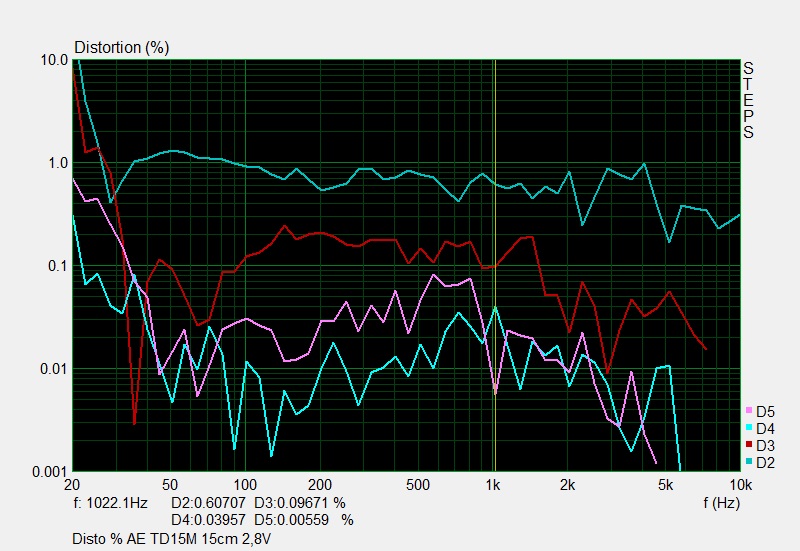Click the 100 x-axis tick label

pos(245,485)
